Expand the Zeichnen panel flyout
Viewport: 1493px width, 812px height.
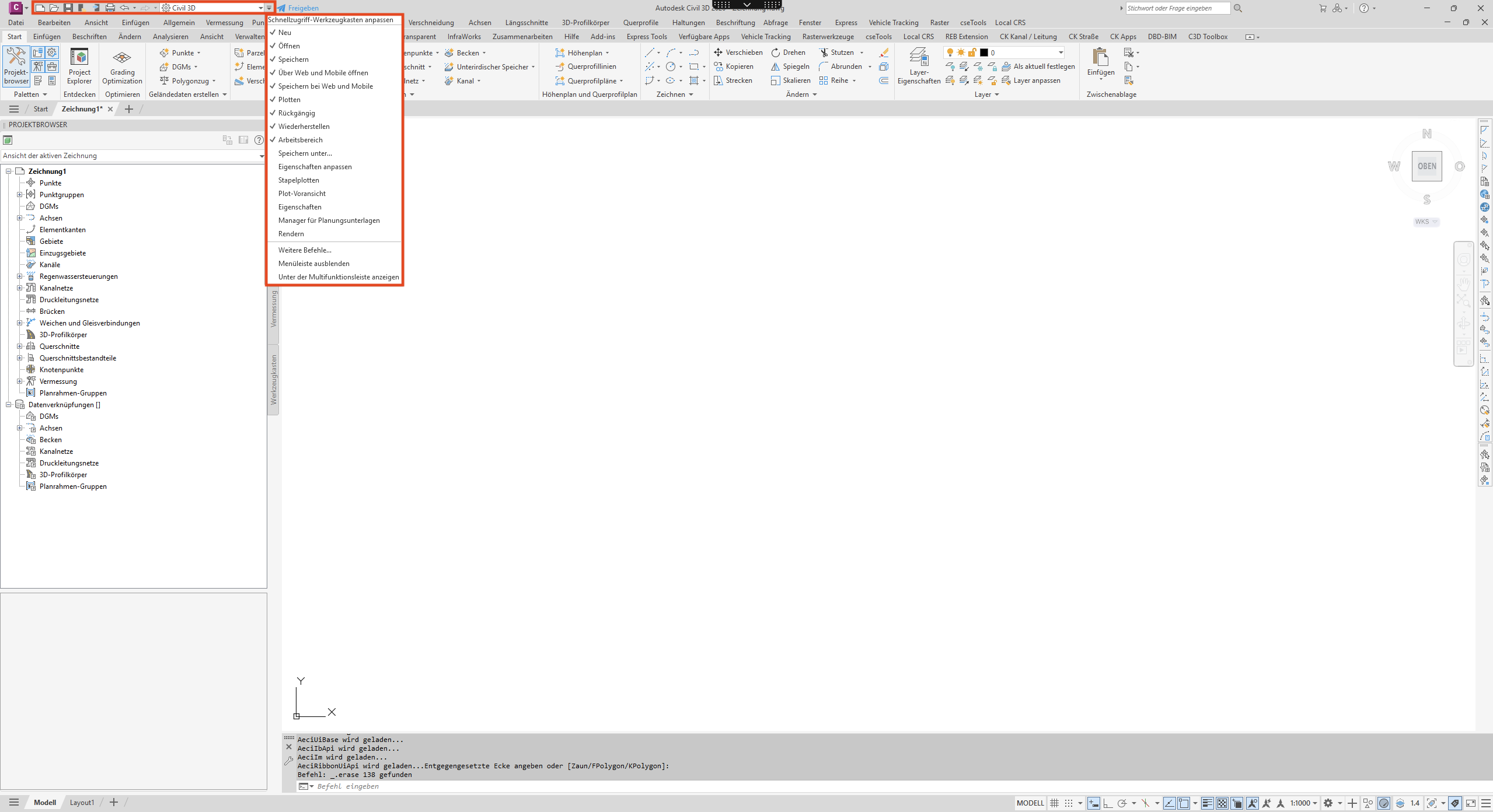[675, 94]
